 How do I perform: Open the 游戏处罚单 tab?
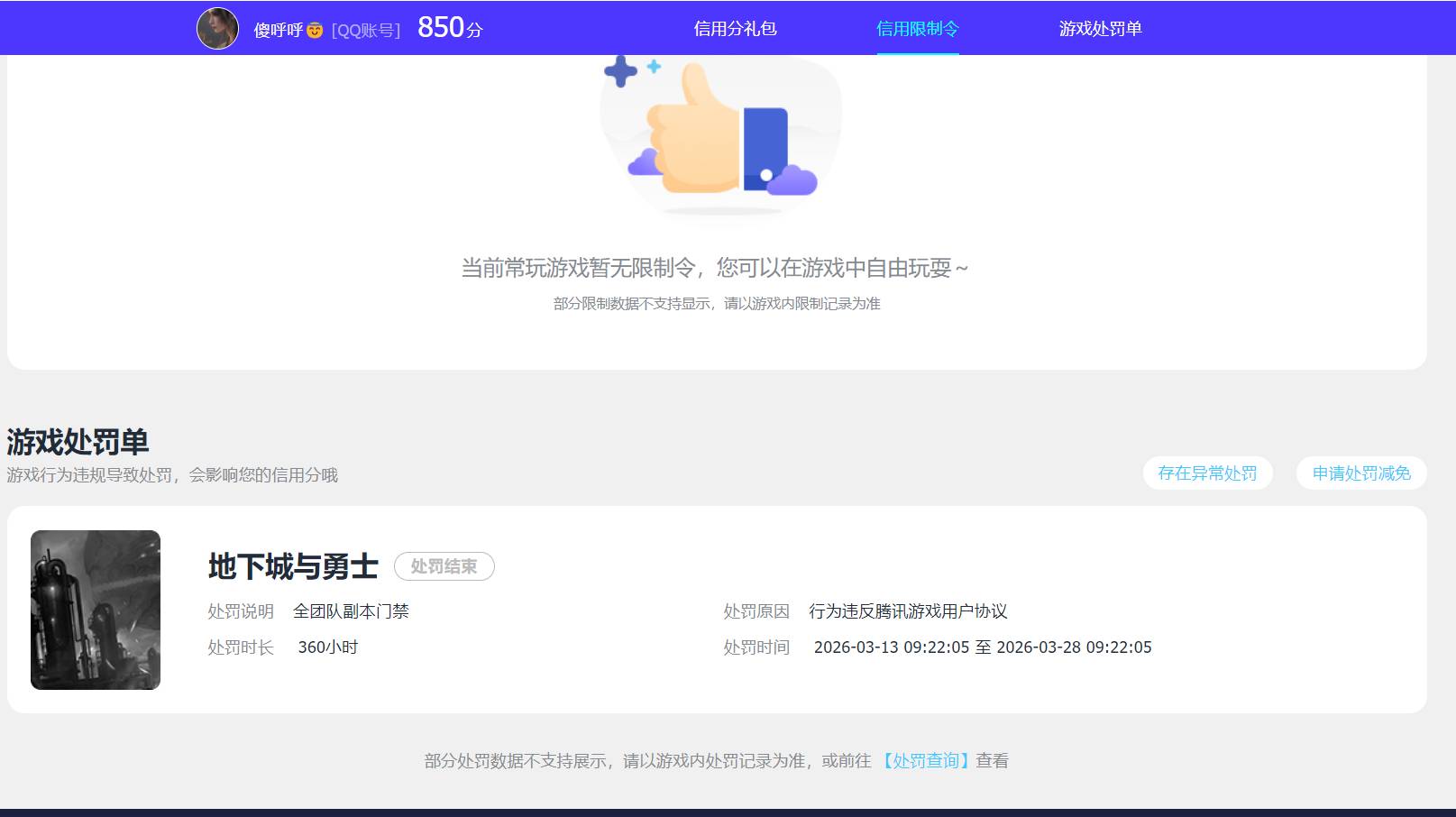(x=1100, y=30)
